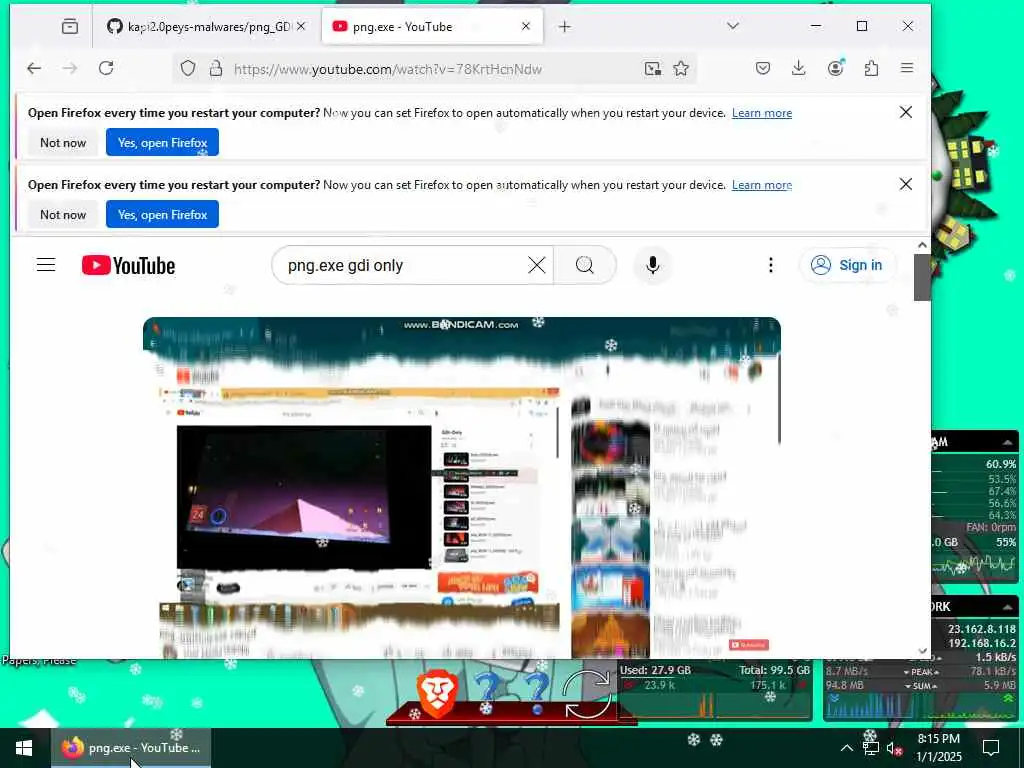
Task: Click the Firefox taskbar button
Action: pyautogui.click(x=131, y=748)
